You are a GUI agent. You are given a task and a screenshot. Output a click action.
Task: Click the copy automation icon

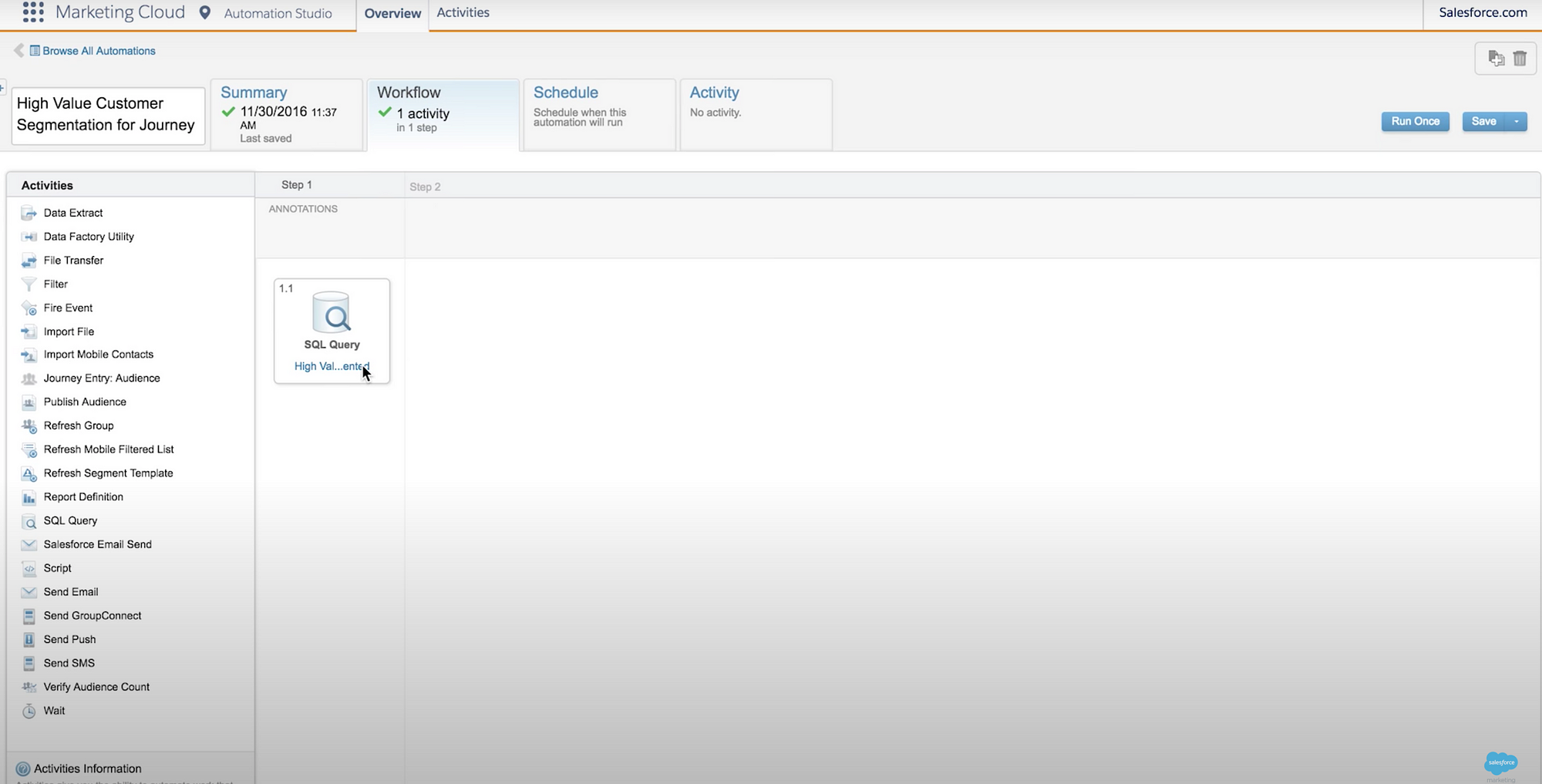click(x=1496, y=59)
